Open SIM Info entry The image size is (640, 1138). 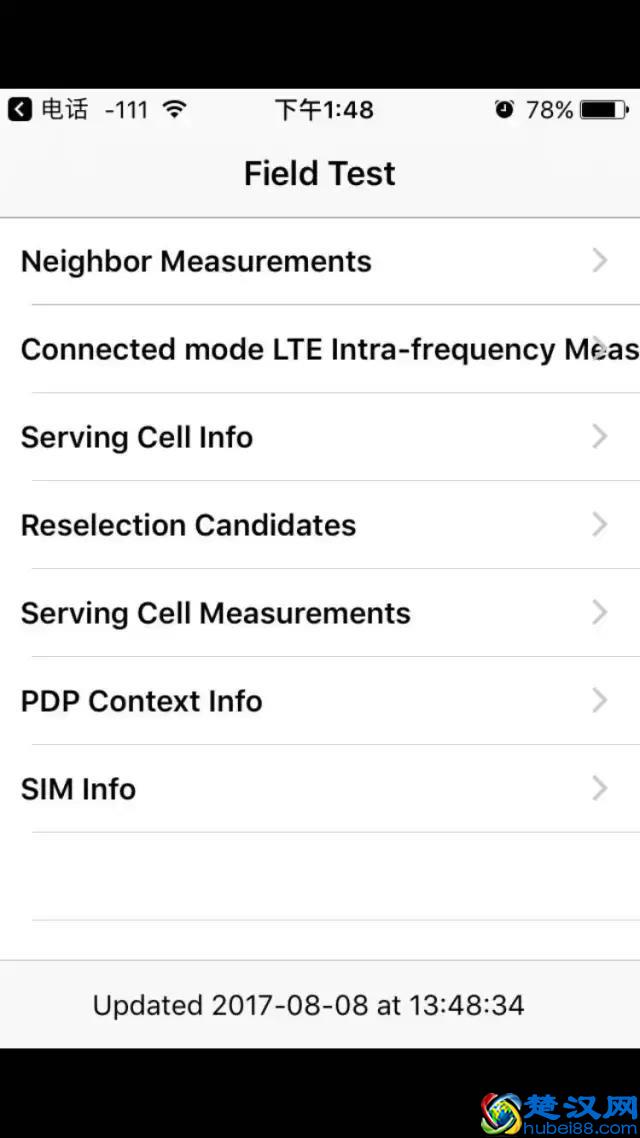click(78, 790)
